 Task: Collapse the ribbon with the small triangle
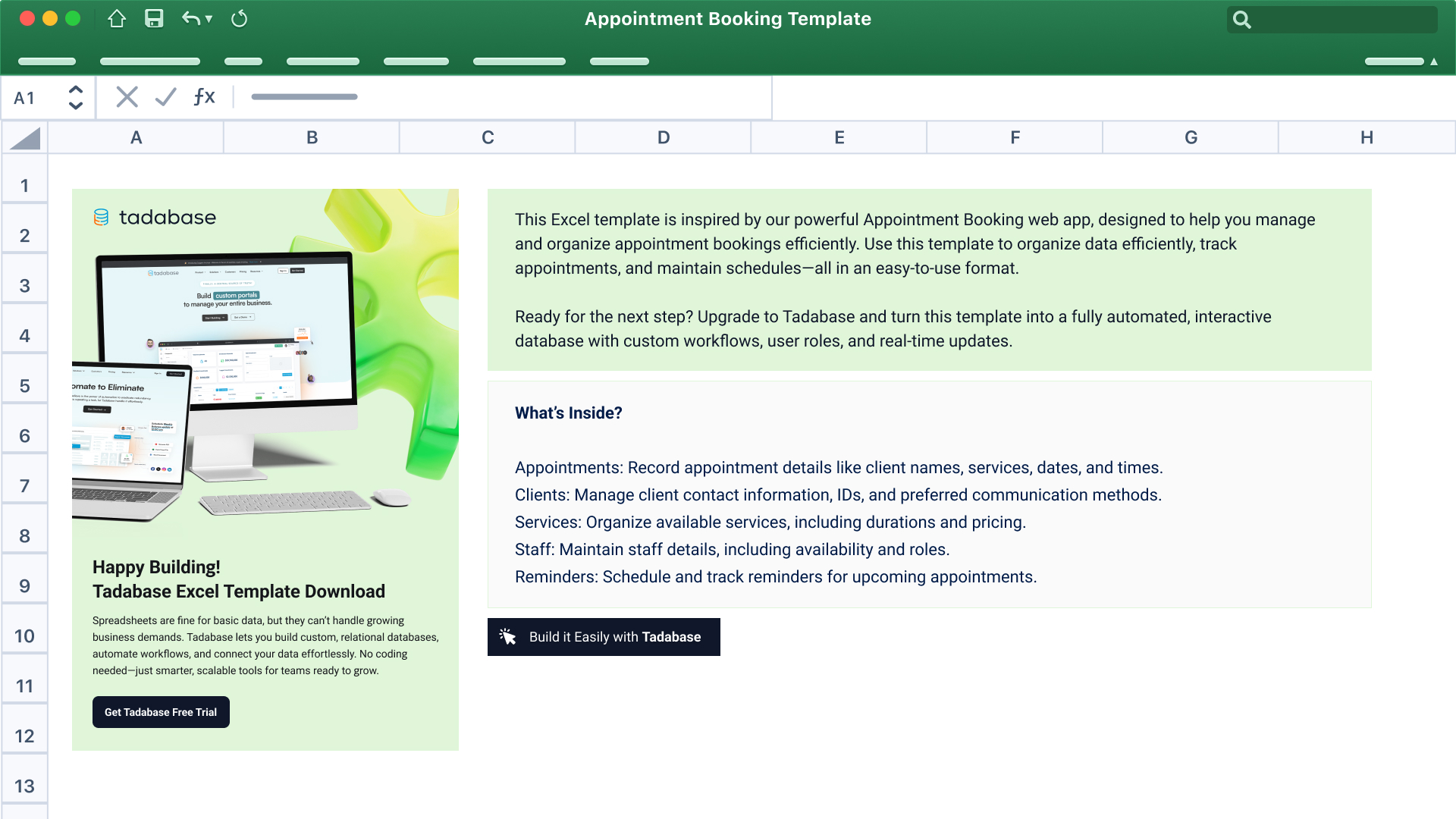click(1433, 61)
